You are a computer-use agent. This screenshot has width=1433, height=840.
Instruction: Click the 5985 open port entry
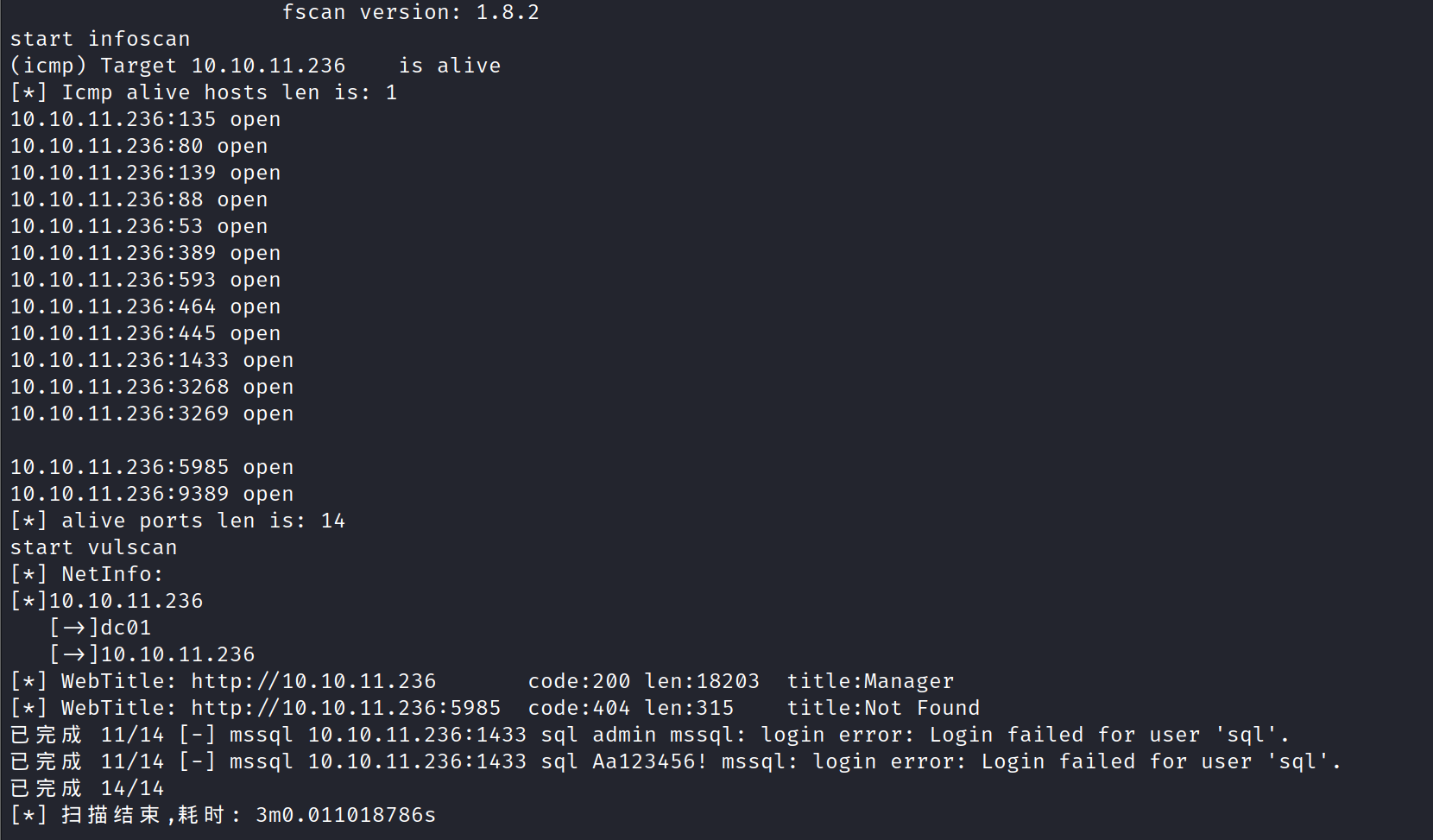(152, 467)
